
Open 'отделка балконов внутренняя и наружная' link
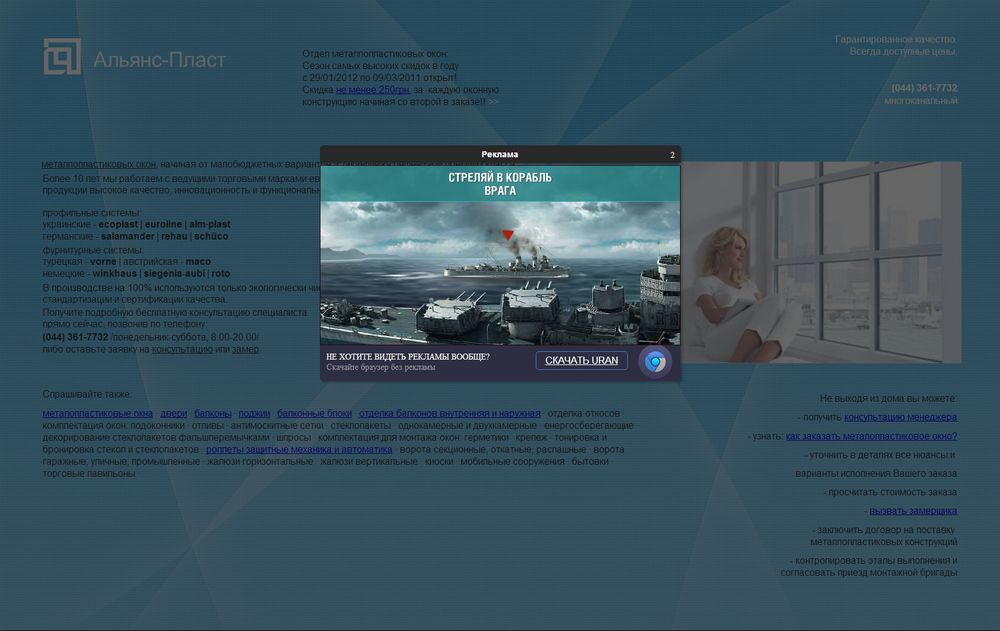[x=450, y=413]
